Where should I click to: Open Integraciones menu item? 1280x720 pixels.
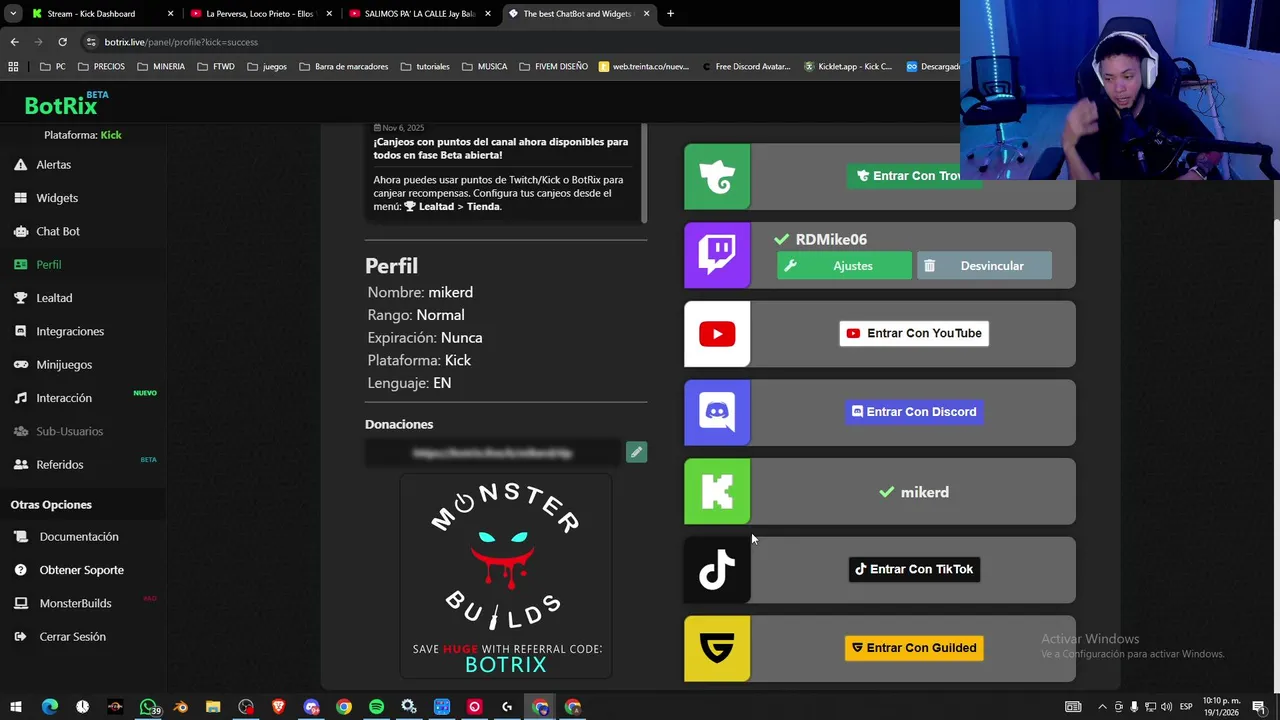point(70,331)
